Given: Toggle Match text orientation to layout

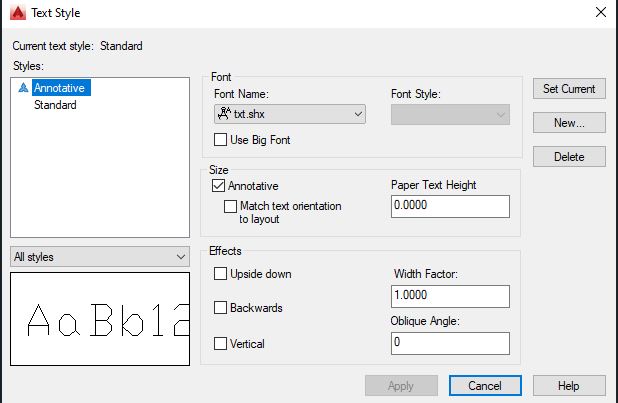Looking at the screenshot, I should point(230,206).
